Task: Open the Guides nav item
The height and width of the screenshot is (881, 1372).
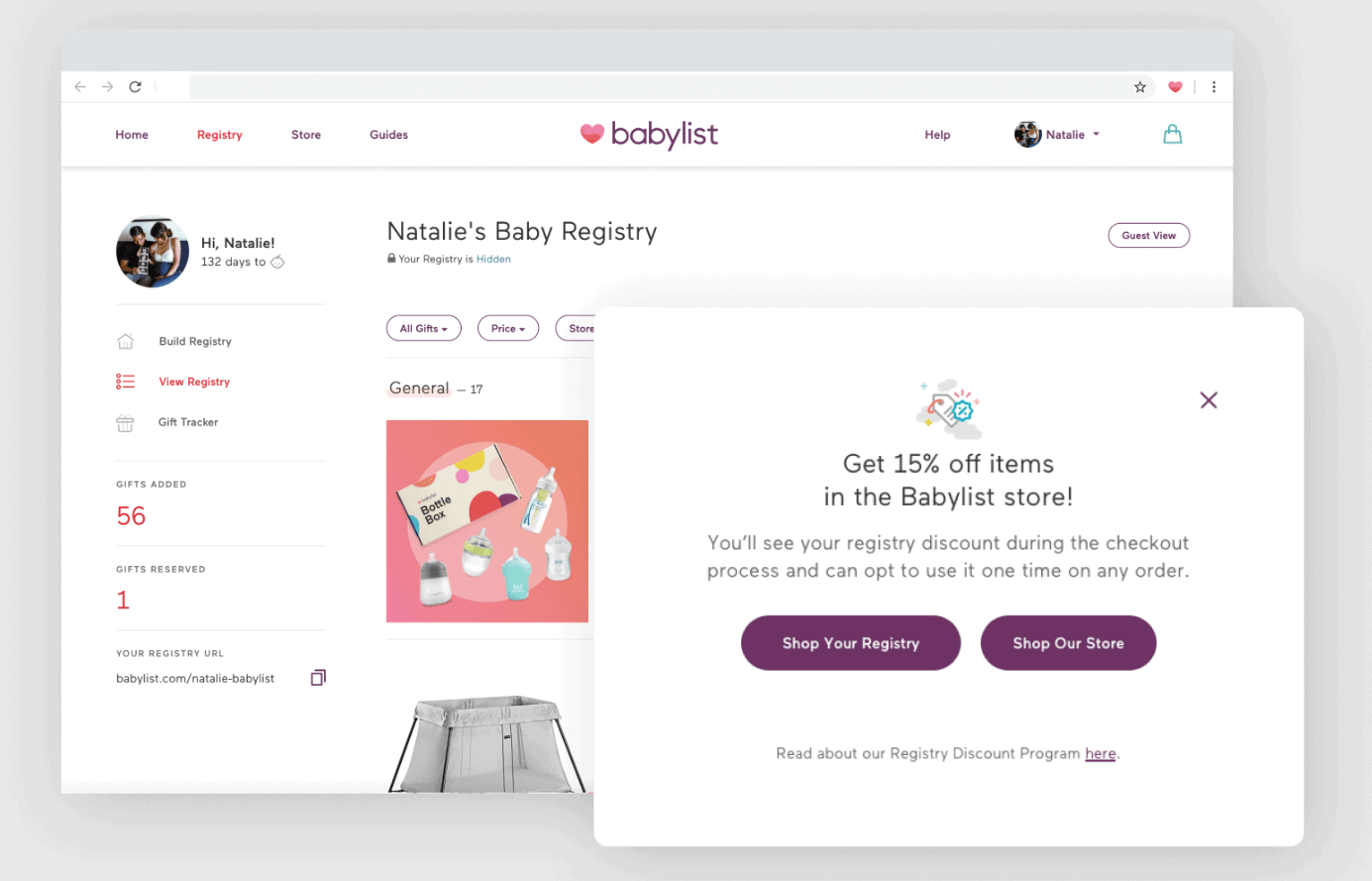Action: 388,135
